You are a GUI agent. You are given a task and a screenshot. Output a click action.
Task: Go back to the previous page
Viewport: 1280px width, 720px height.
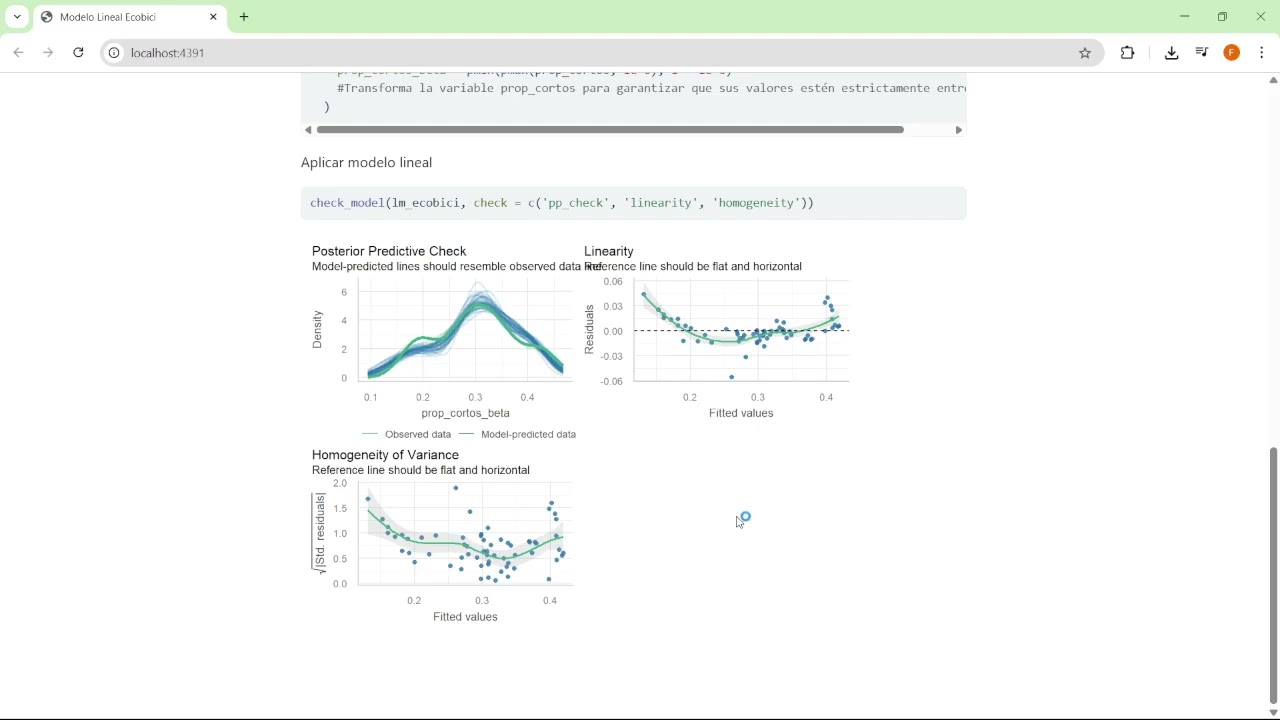point(18,53)
